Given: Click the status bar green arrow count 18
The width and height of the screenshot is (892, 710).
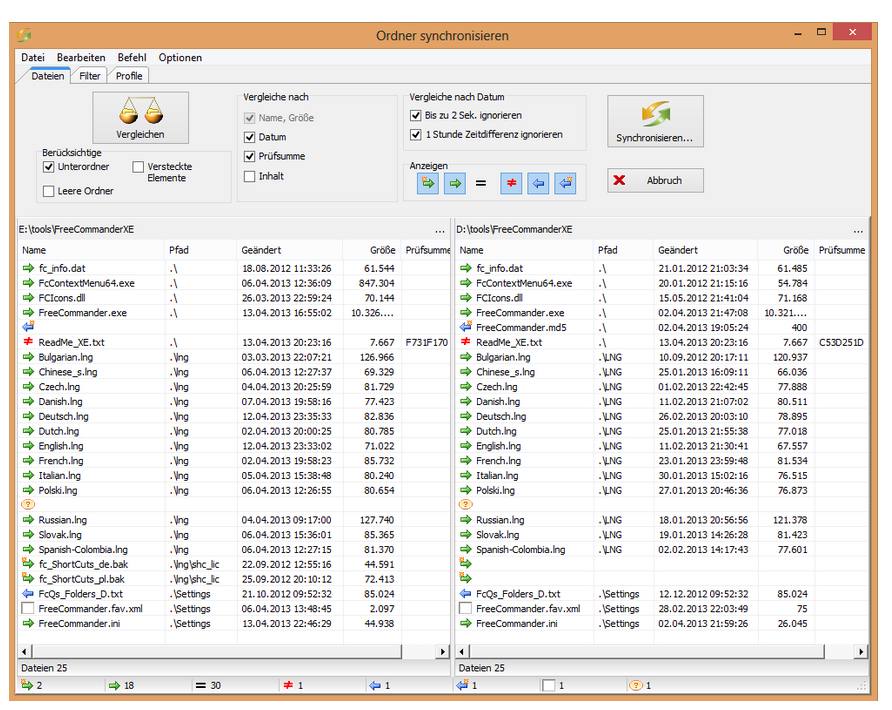Looking at the screenshot, I should (x=121, y=686).
